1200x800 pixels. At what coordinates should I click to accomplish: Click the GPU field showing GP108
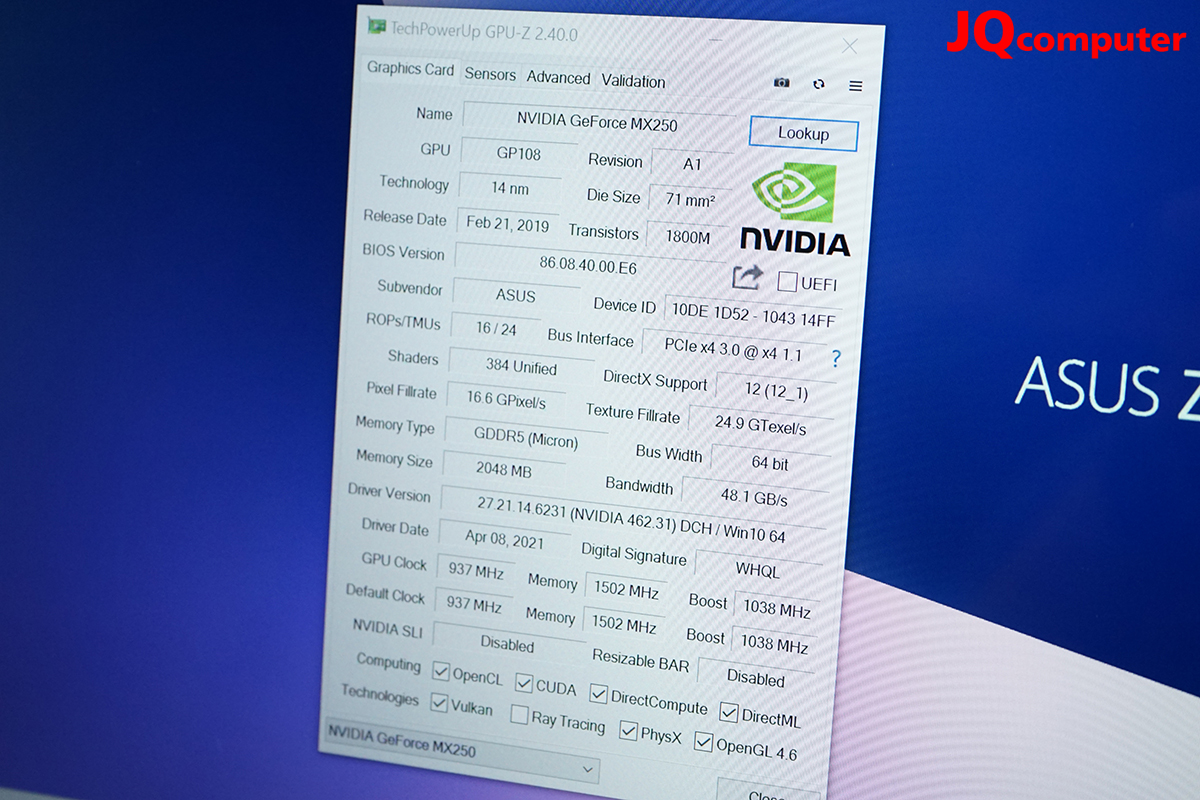pos(519,154)
